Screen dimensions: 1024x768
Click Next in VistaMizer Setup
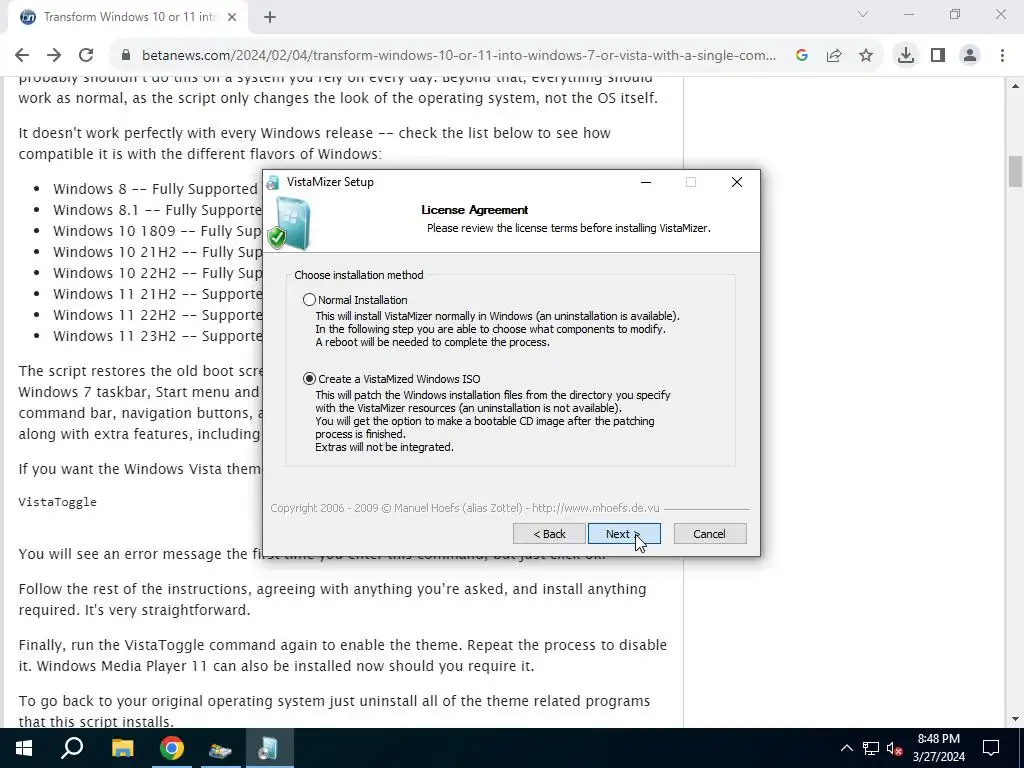tap(624, 534)
